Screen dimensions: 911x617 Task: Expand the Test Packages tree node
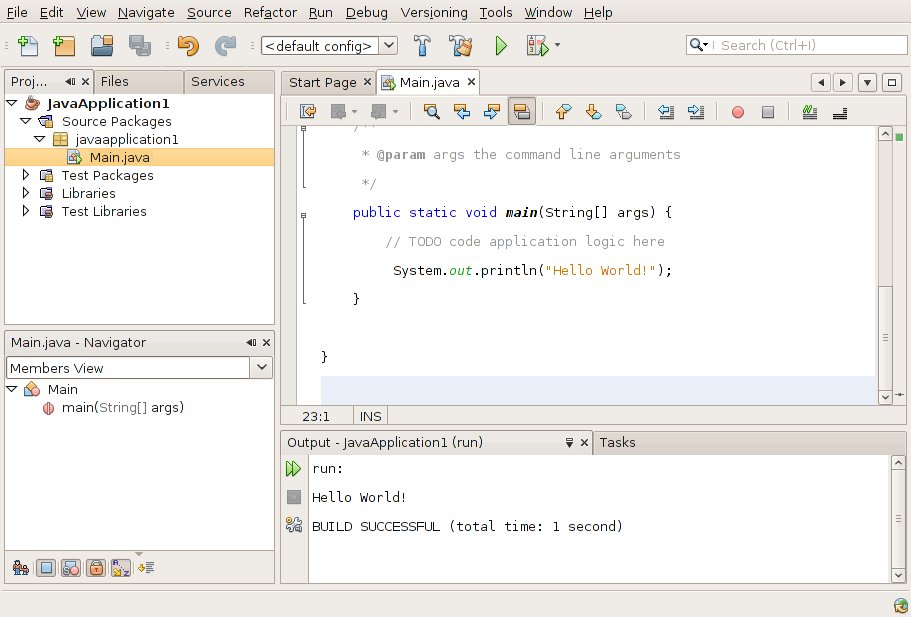26,175
